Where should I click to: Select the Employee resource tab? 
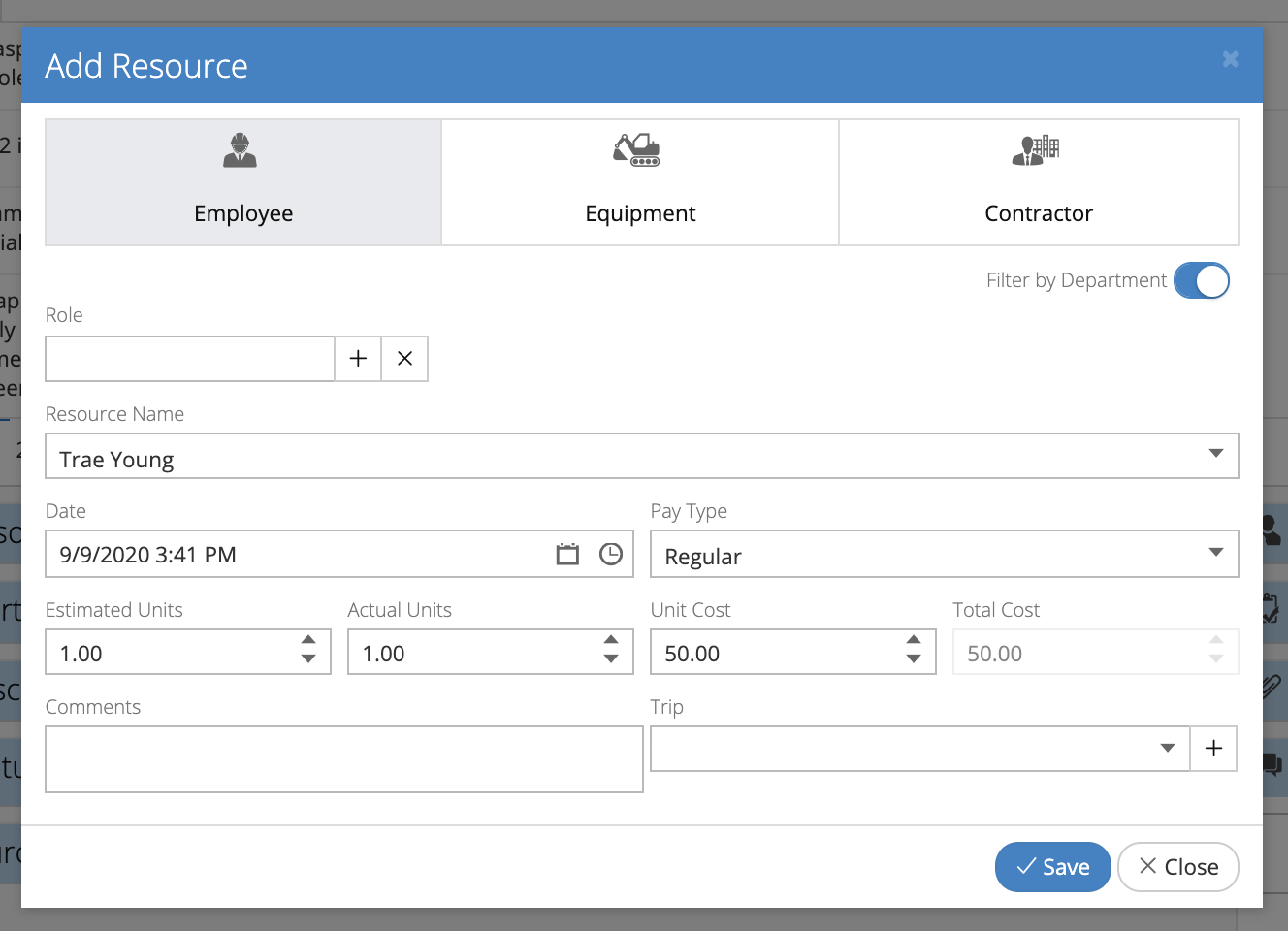tap(243, 182)
